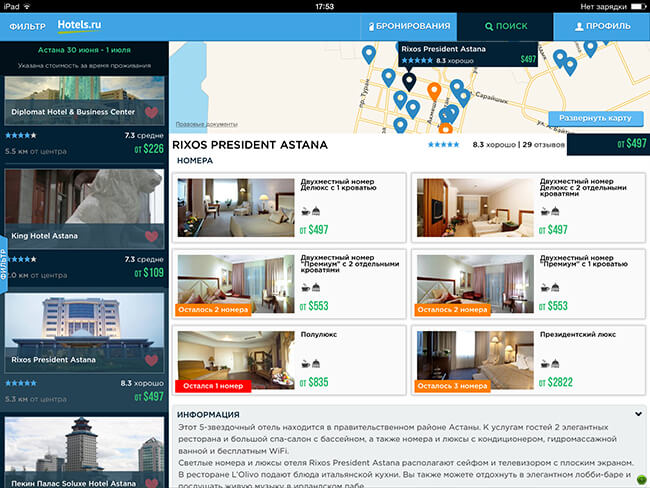650x488 pixels.
Task: Click the НОМЕРА section heading
Action: 195,161
